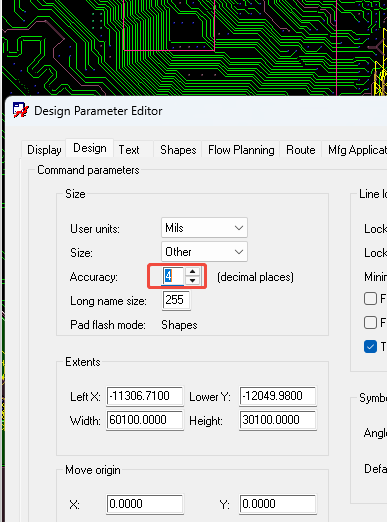
Task: Open the User units dropdown
Action: pyautogui.click(x=204, y=228)
